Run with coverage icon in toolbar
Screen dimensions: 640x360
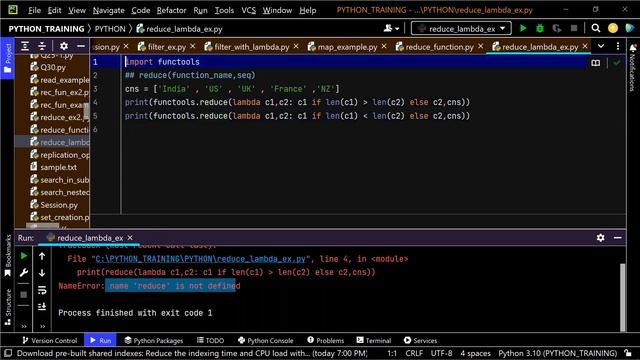pos(556,28)
